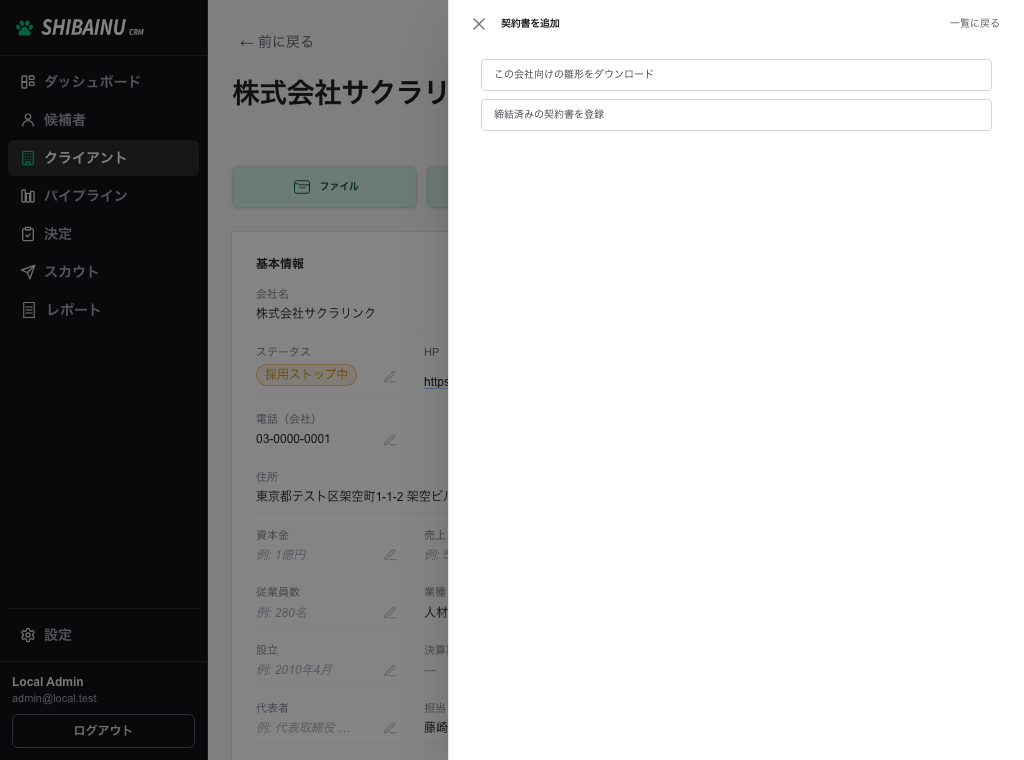This screenshot has height=760, width=1024.
Task: Edit 代表者 with pencil icon
Action: (x=390, y=728)
